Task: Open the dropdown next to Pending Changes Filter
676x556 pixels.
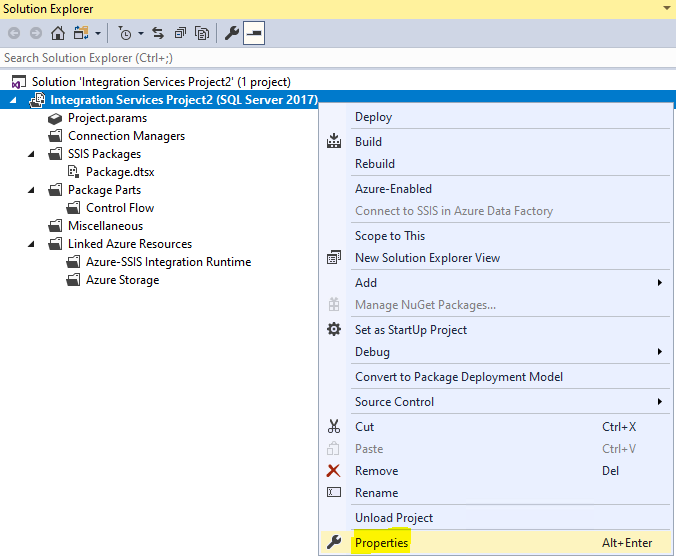Action: click(x=141, y=33)
